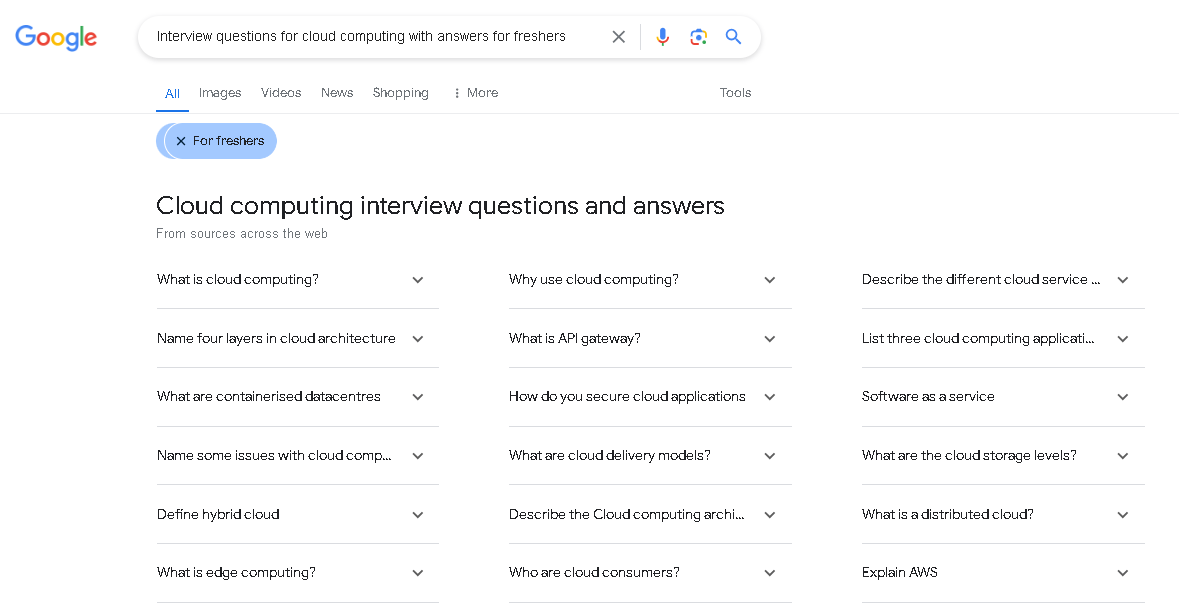Screen dimensions: 1179x604
Task: Expand 'What are cloud delivery models?' chevron
Action: tap(769, 456)
